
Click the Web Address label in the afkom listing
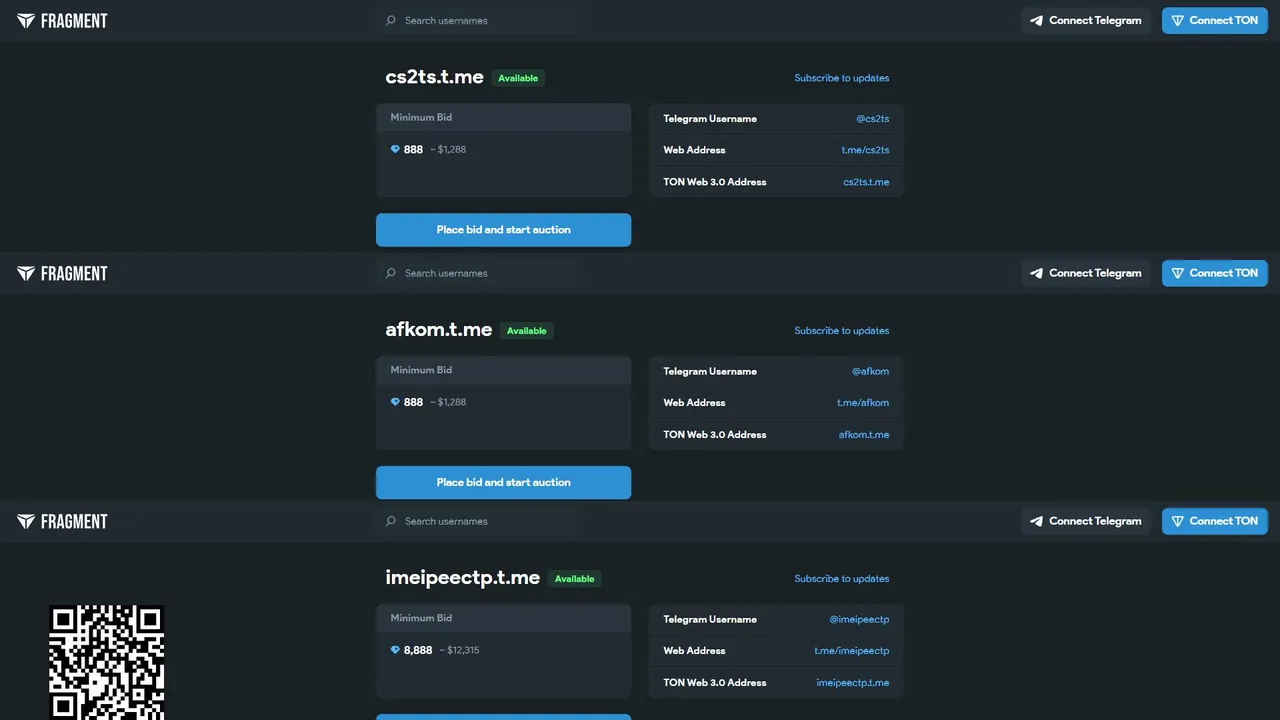click(x=694, y=403)
